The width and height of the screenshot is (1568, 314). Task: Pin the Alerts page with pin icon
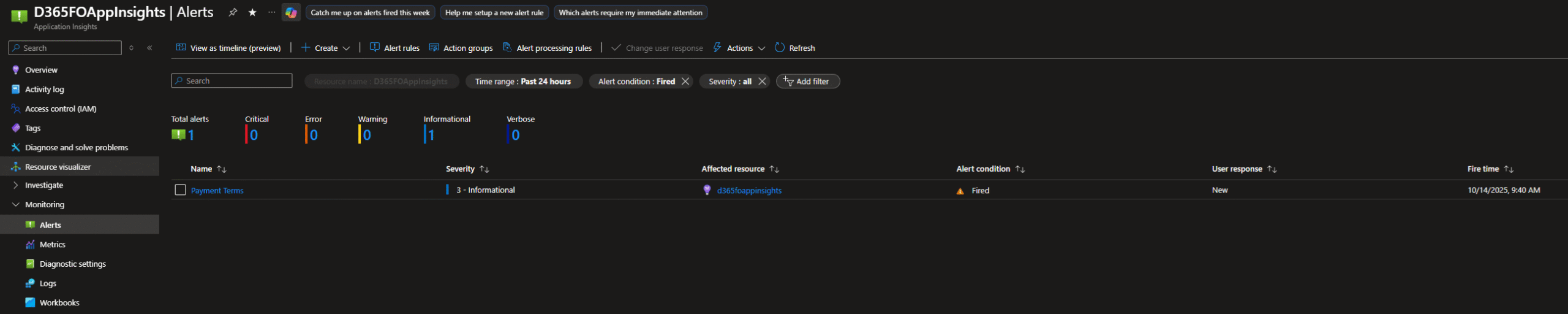point(233,12)
